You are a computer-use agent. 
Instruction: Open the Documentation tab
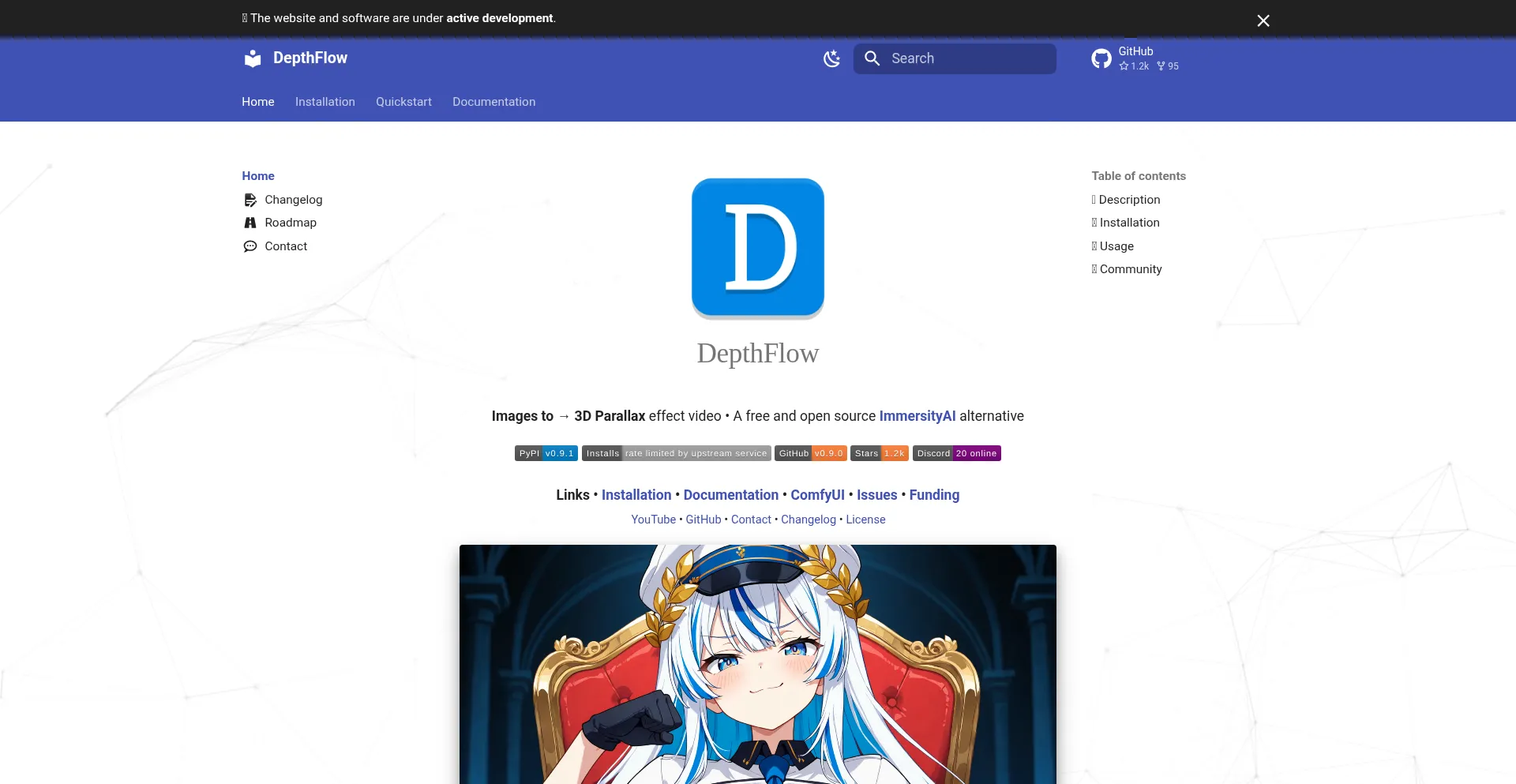493,102
